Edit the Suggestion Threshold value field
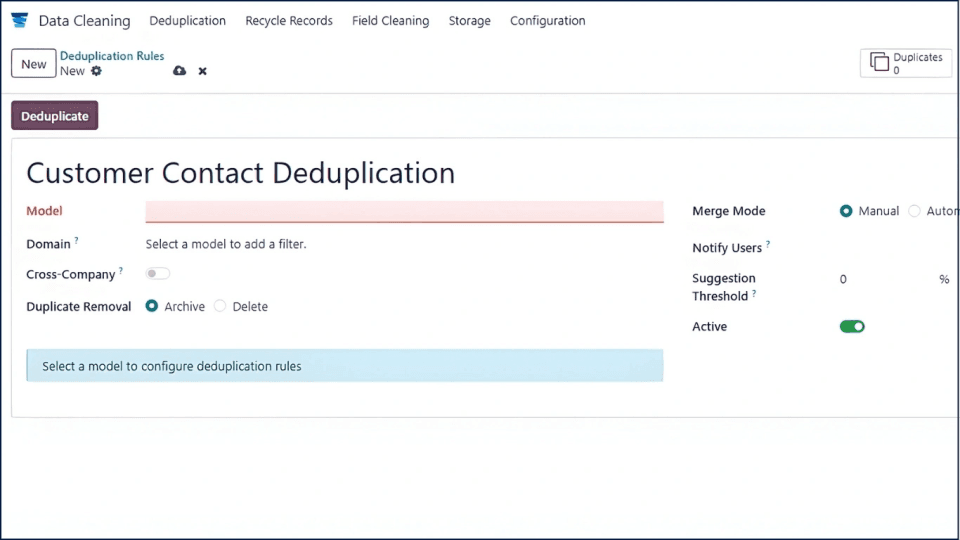 point(885,279)
